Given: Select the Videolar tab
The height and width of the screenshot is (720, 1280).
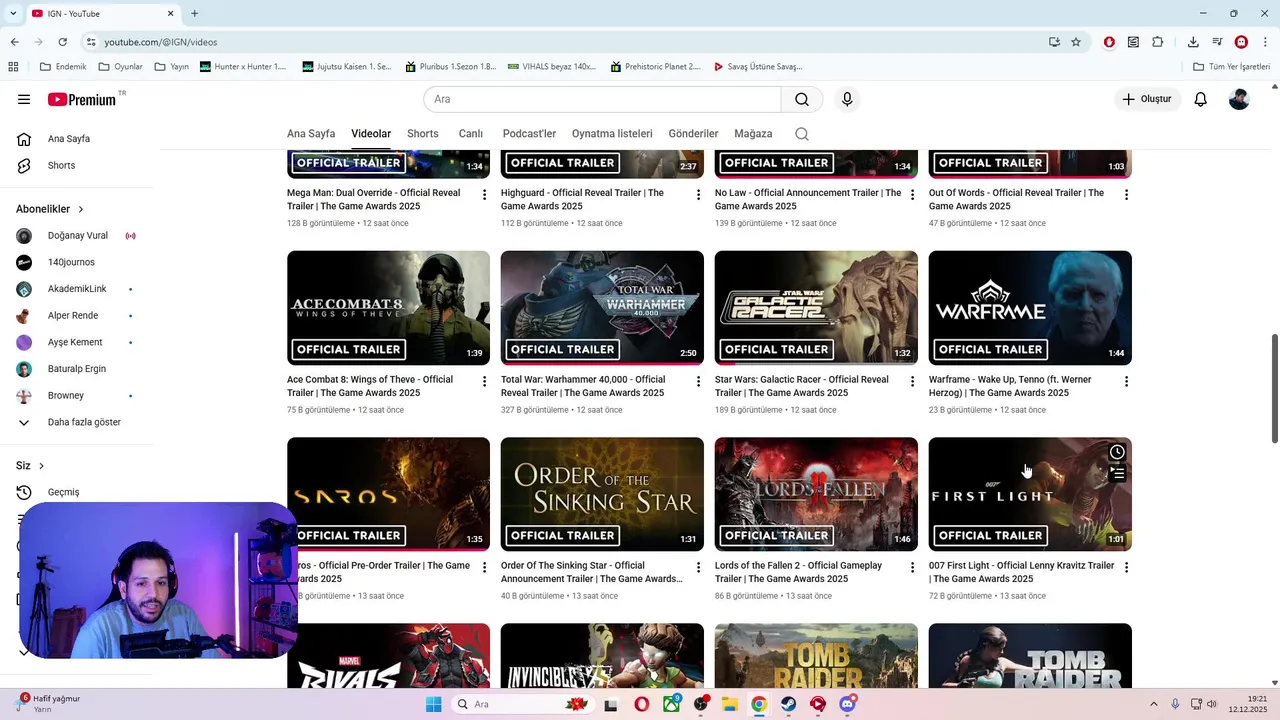Looking at the screenshot, I should tap(371, 134).
